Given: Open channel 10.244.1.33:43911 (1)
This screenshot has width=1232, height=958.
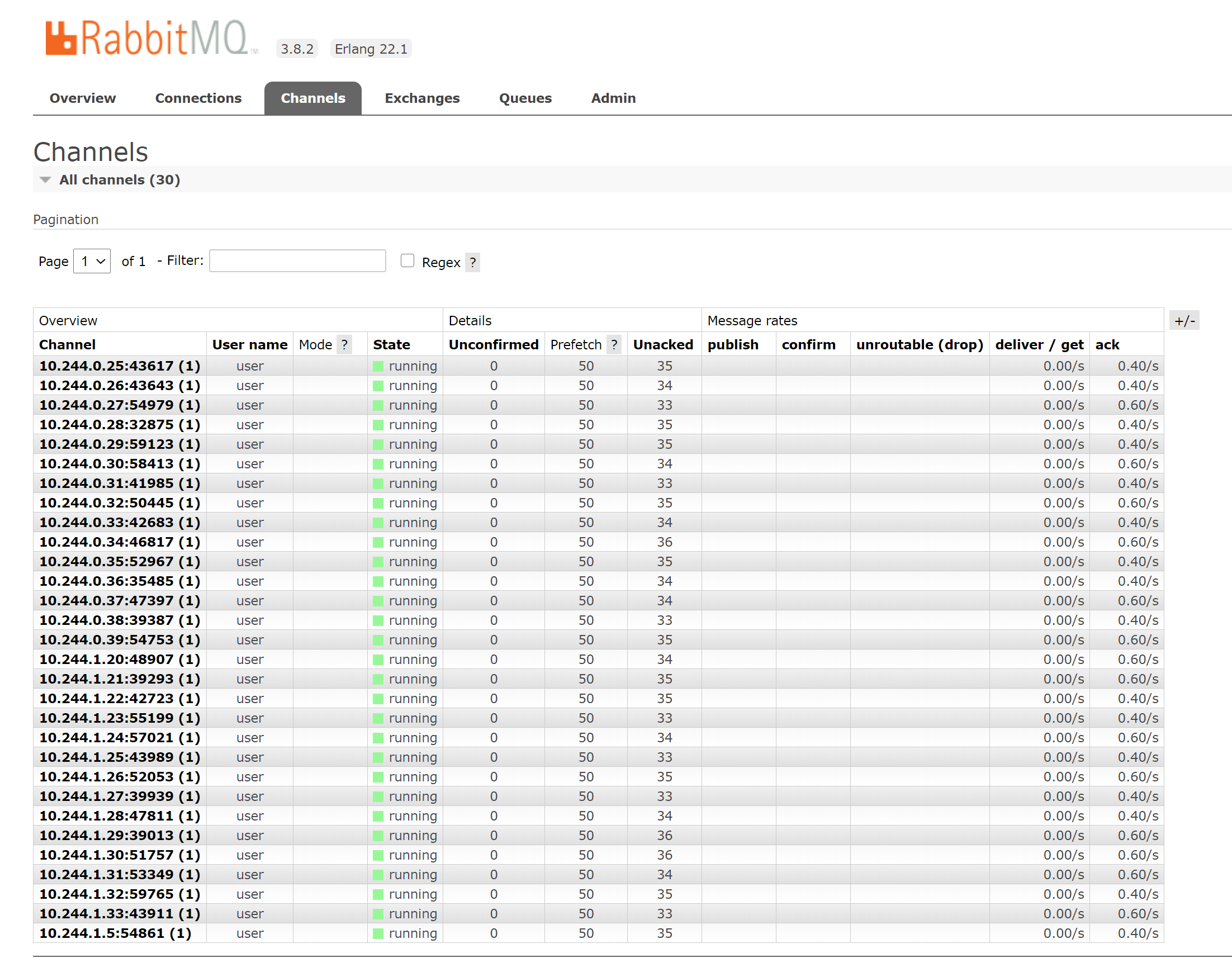Looking at the screenshot, I should pos(120,914).
